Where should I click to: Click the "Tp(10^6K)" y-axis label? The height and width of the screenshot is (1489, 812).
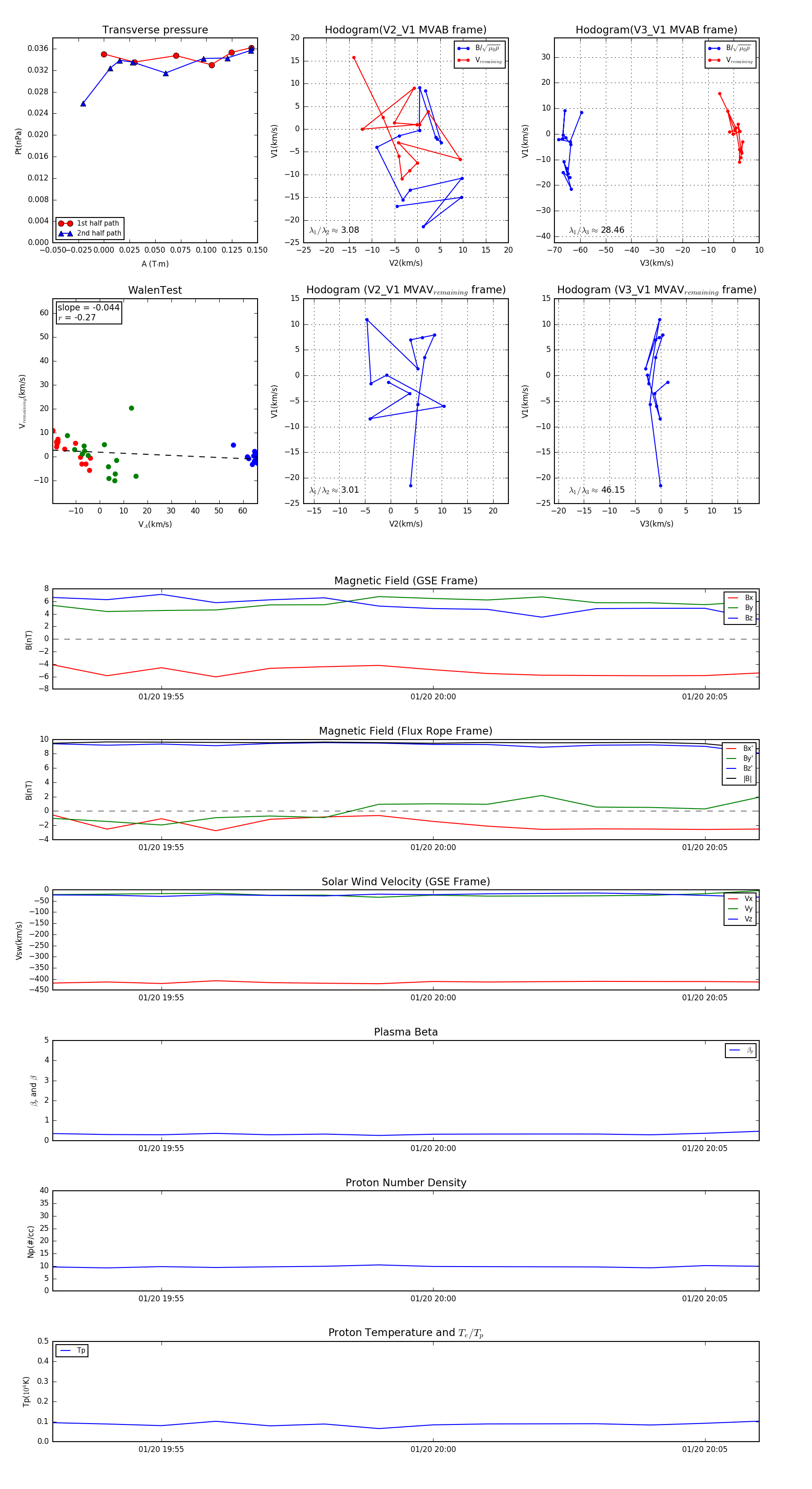[x=26, y=1392]
